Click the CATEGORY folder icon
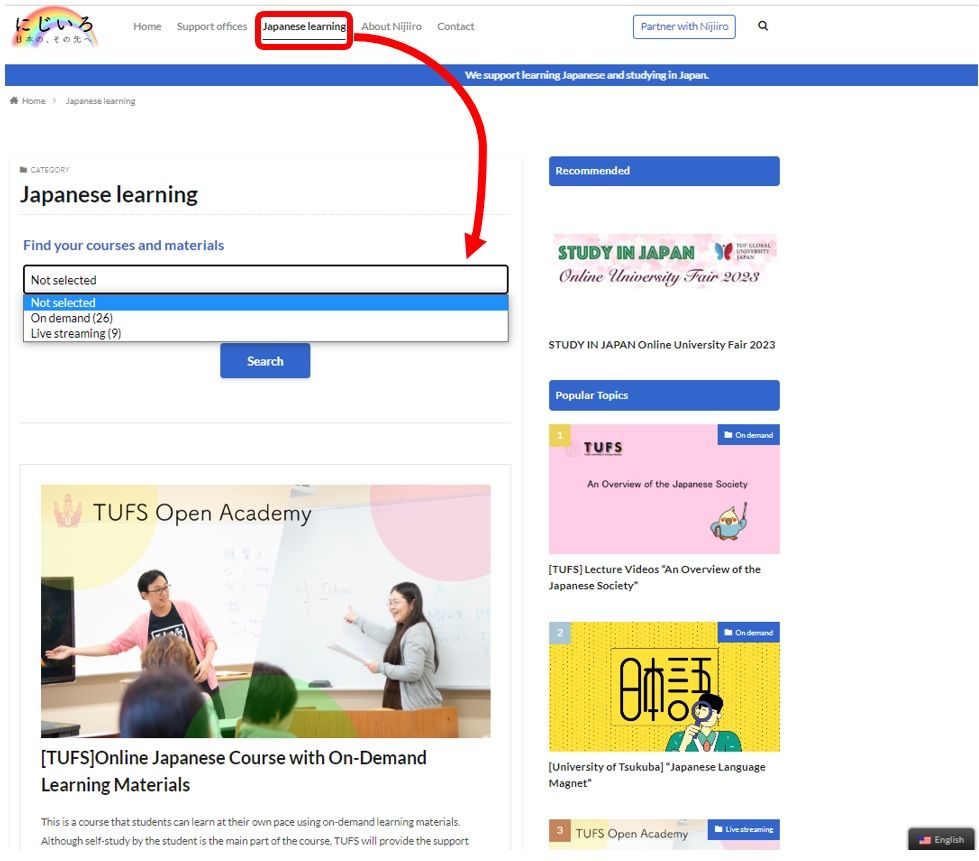Screen dimensions: 979x861 click(x=23, y=170)
